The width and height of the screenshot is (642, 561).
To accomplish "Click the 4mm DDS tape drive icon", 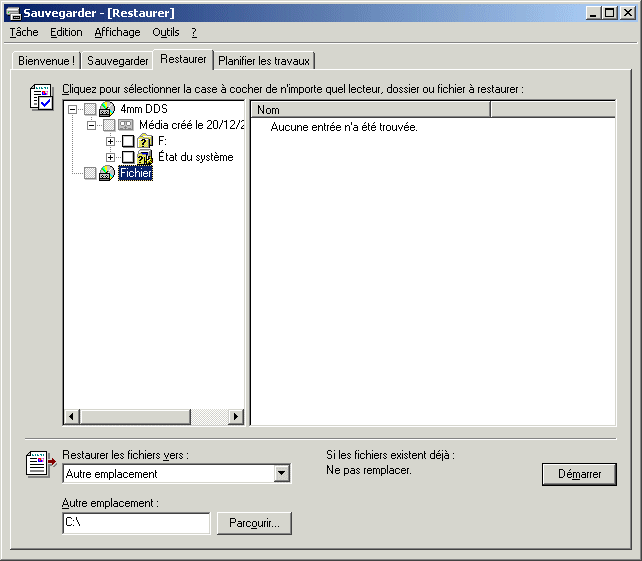I will (x=107, y=109).
